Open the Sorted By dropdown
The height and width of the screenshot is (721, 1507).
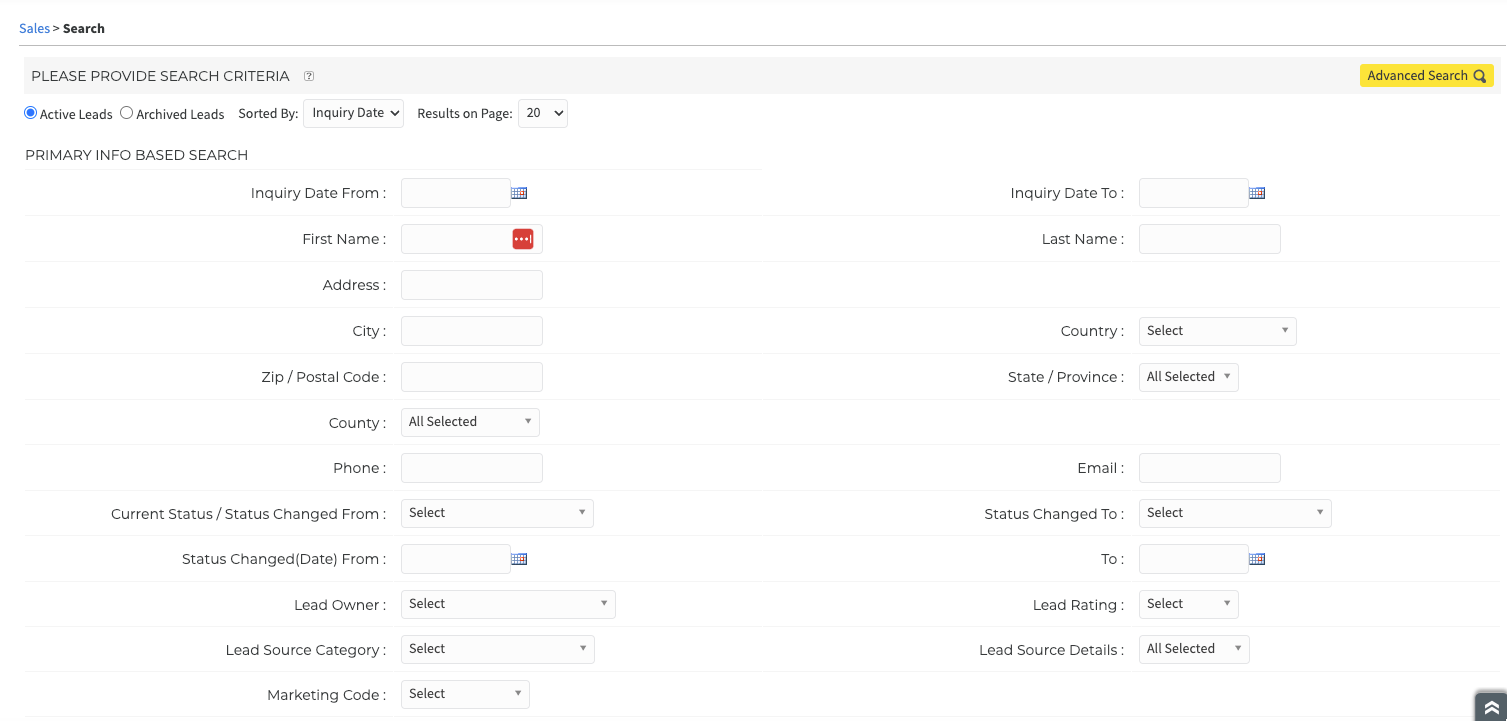click(353, 113)
